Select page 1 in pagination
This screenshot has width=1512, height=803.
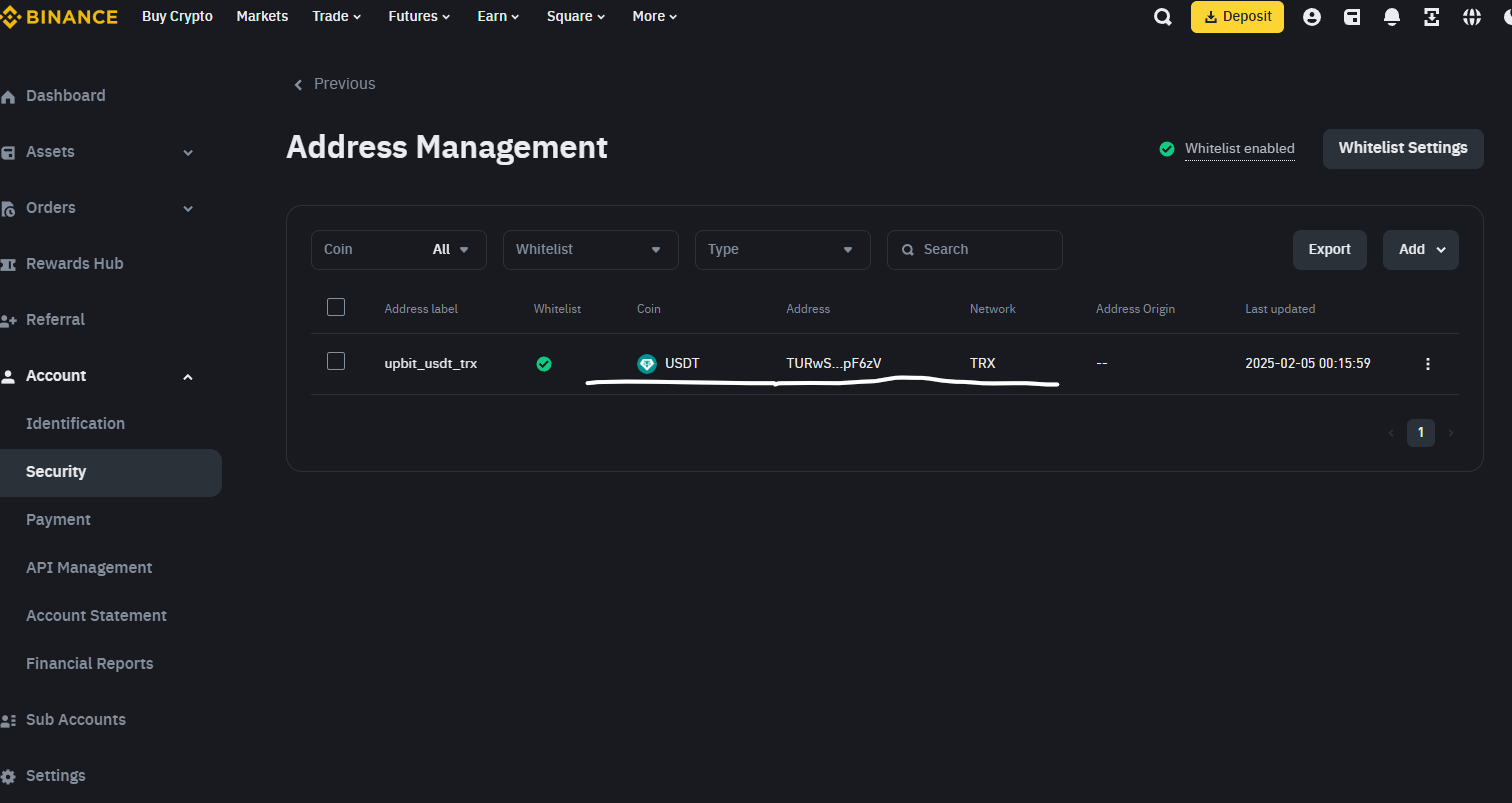point(1421,433)
